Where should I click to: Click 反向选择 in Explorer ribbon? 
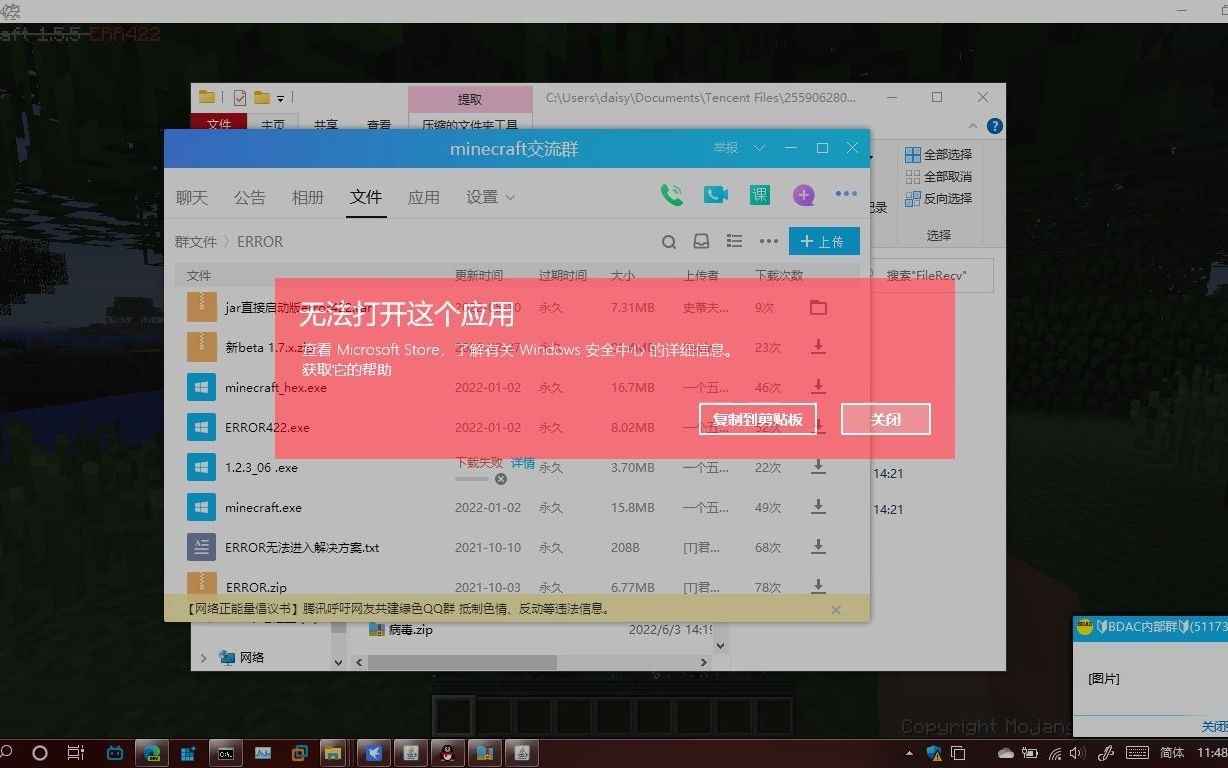939,198
